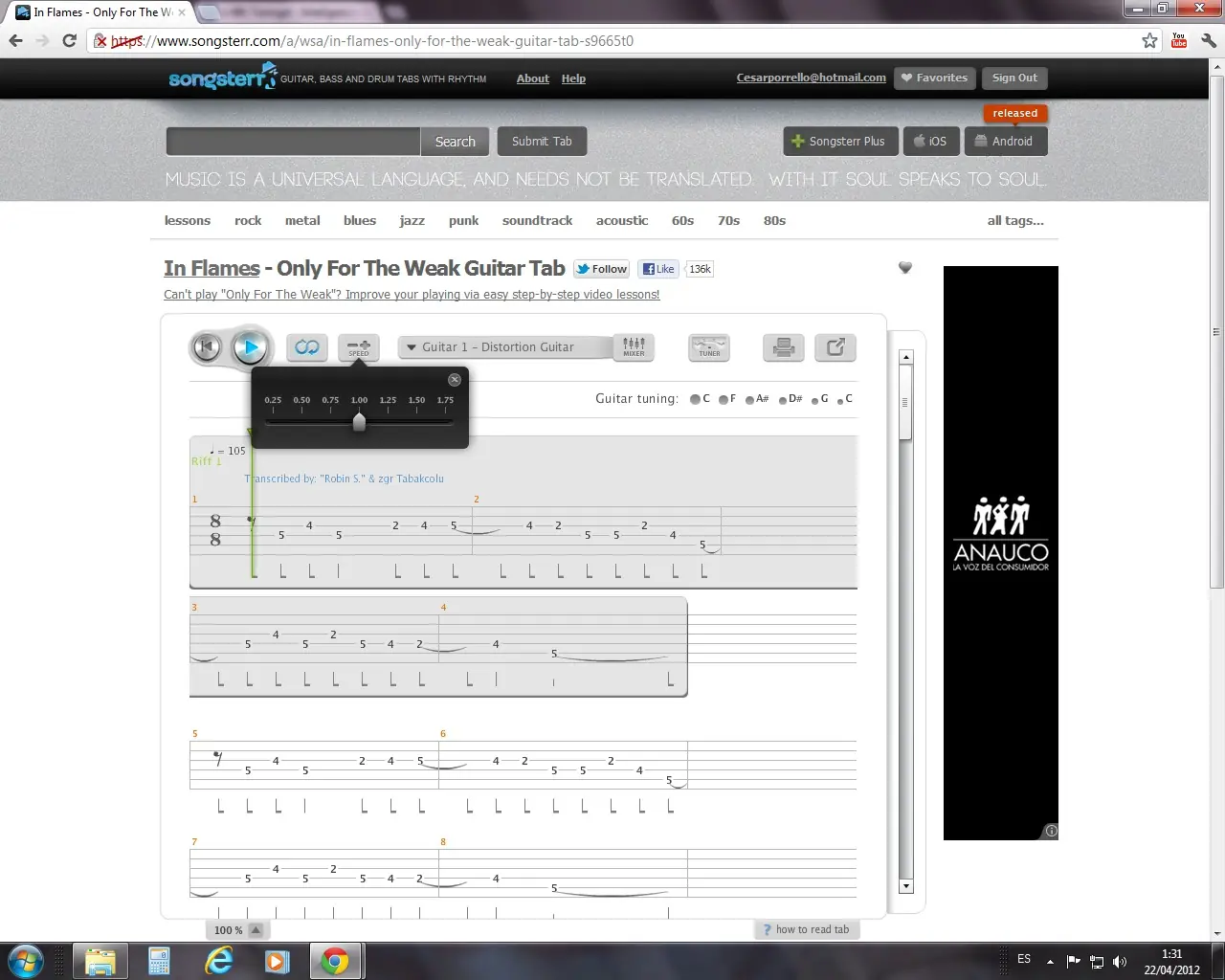Screen dimensions: 1225x980
Task: Expand the Guitar 1 - Distortion Guitar dropdown
Action: tap(505, 347)
